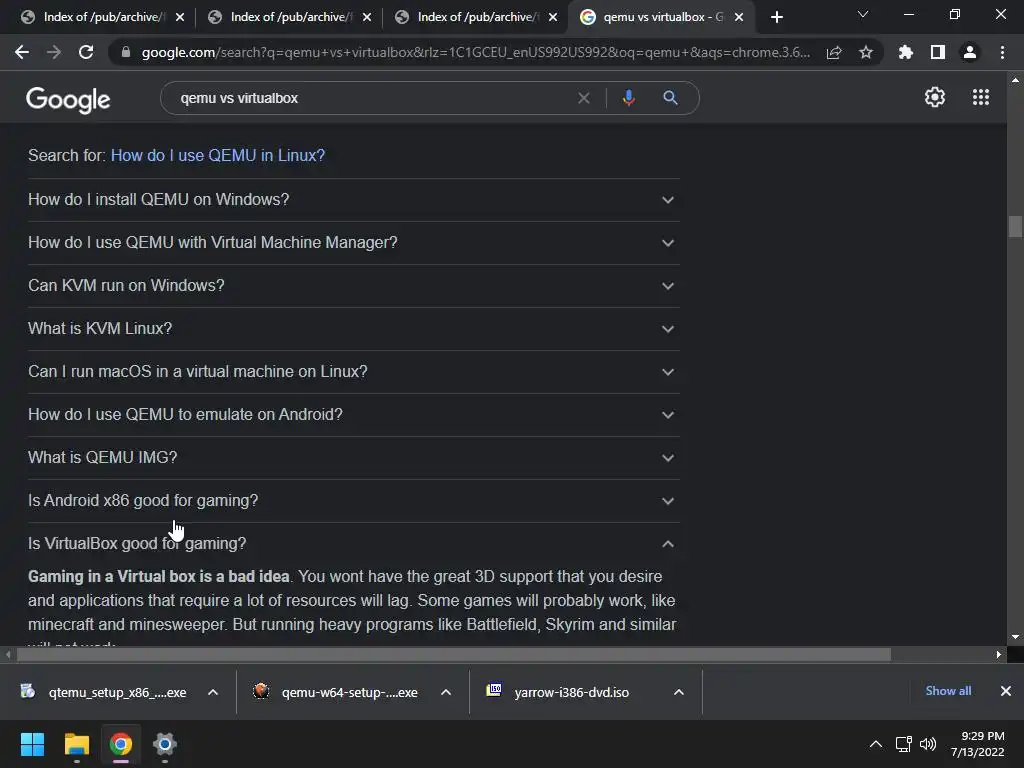Image resolution: width=1024 pixels, height=768 pixels.
Task: Open volume control tray icon
Action: pos(928,744)
